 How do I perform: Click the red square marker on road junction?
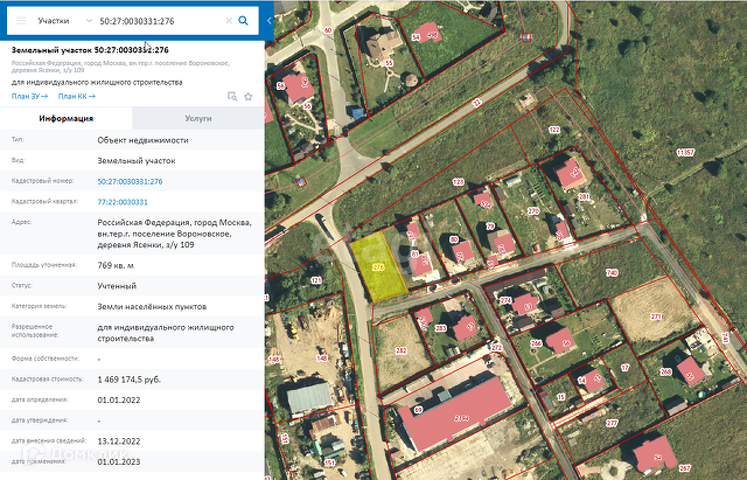tap(300, 181)
